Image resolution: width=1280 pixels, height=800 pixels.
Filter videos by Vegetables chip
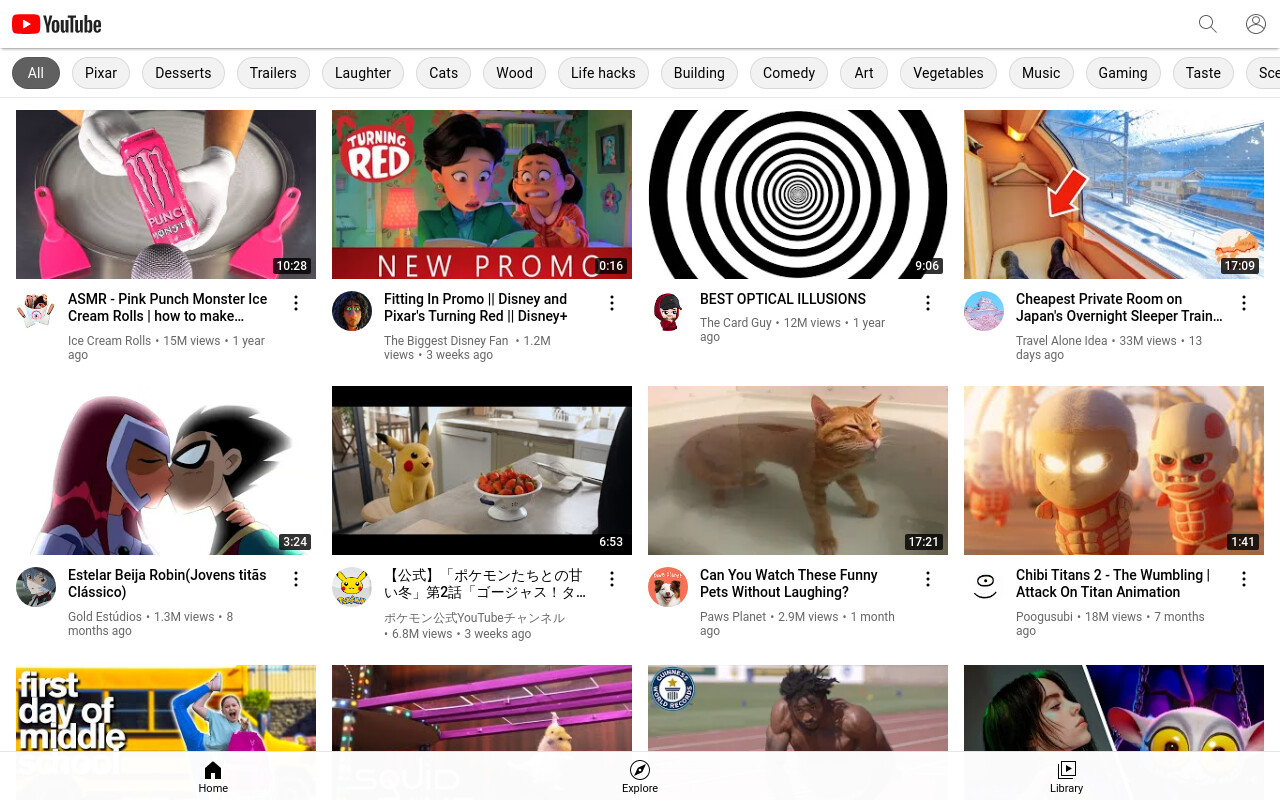tap(948, 73)
